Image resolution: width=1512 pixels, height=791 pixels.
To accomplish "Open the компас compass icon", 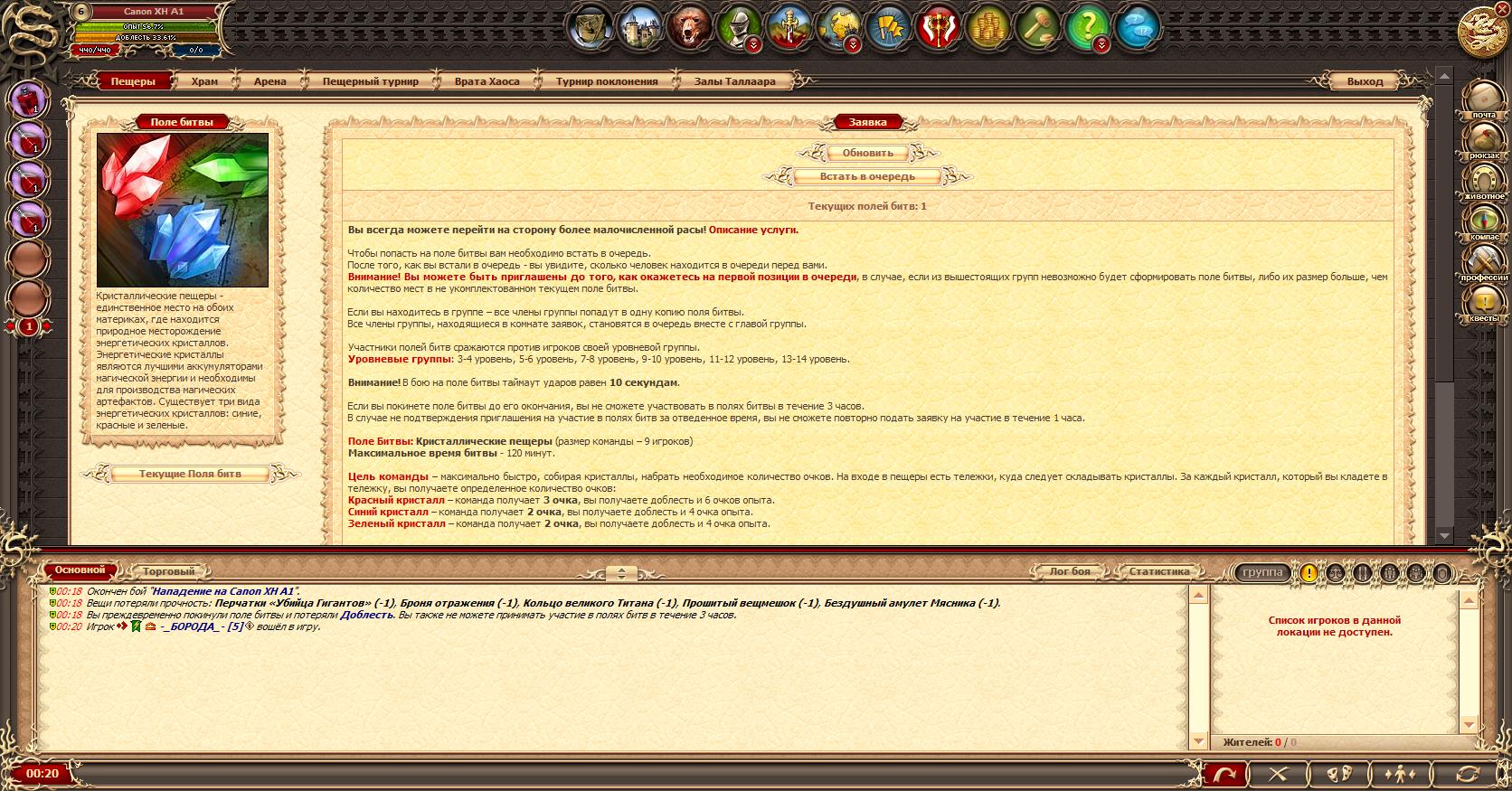I will click(1483, 221).
